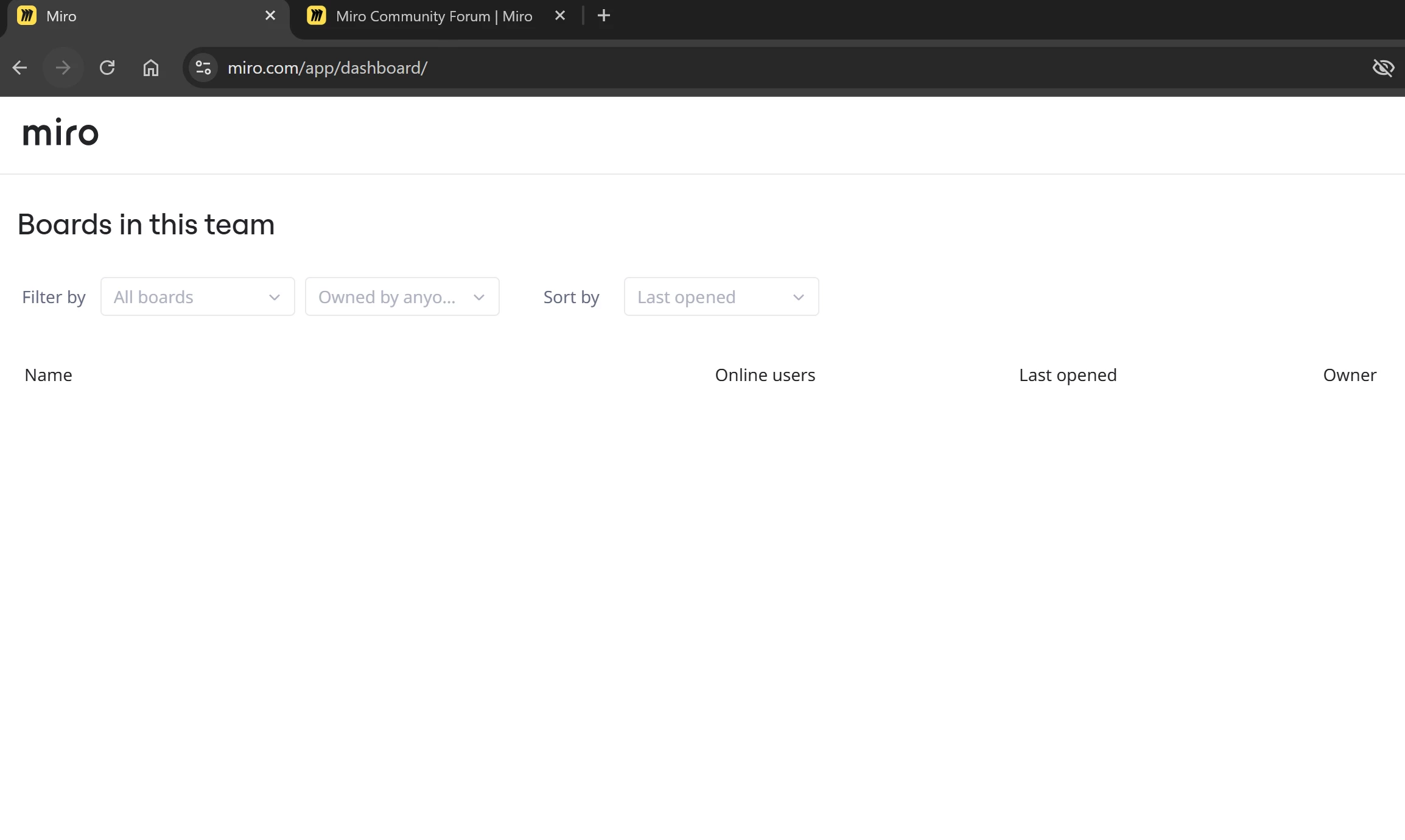1405x840 pixels.
Task: Click the browser back arrow
Action: coord(19,68)
